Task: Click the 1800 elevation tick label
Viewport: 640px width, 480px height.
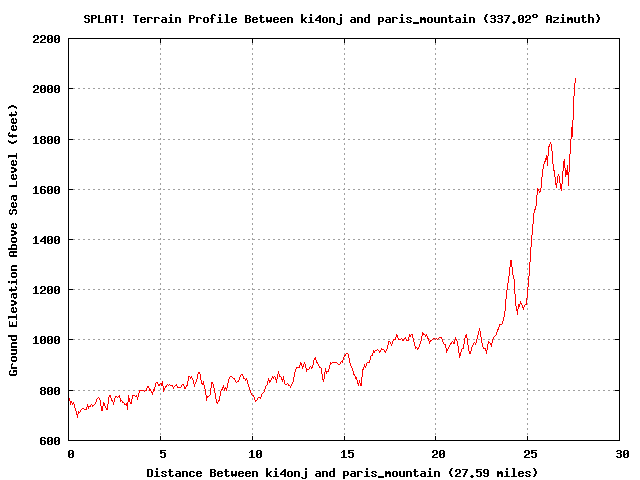Action: (x=46, y=139)
